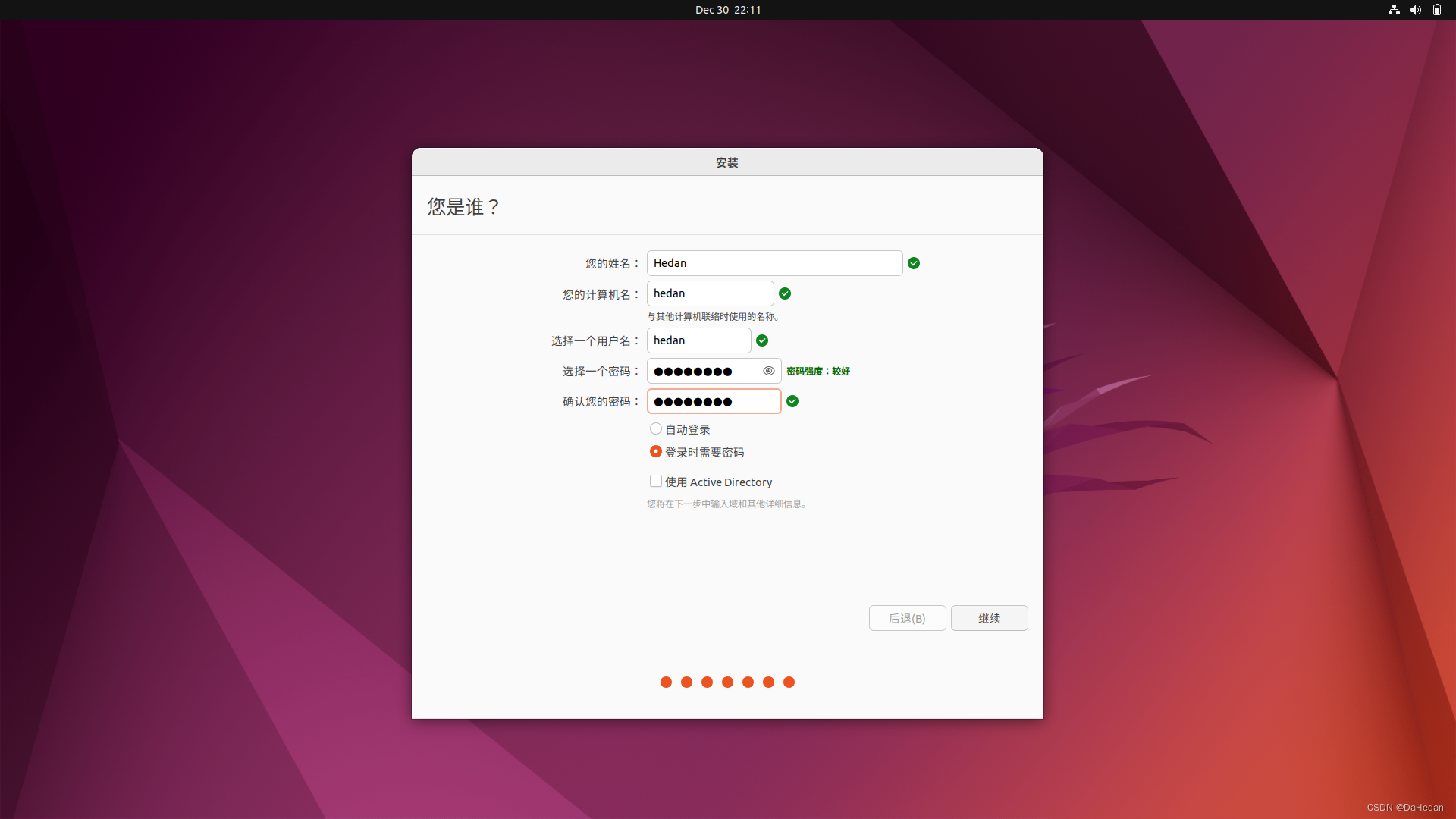
Task: Show password using the eye icon
Action: point(768,371)
